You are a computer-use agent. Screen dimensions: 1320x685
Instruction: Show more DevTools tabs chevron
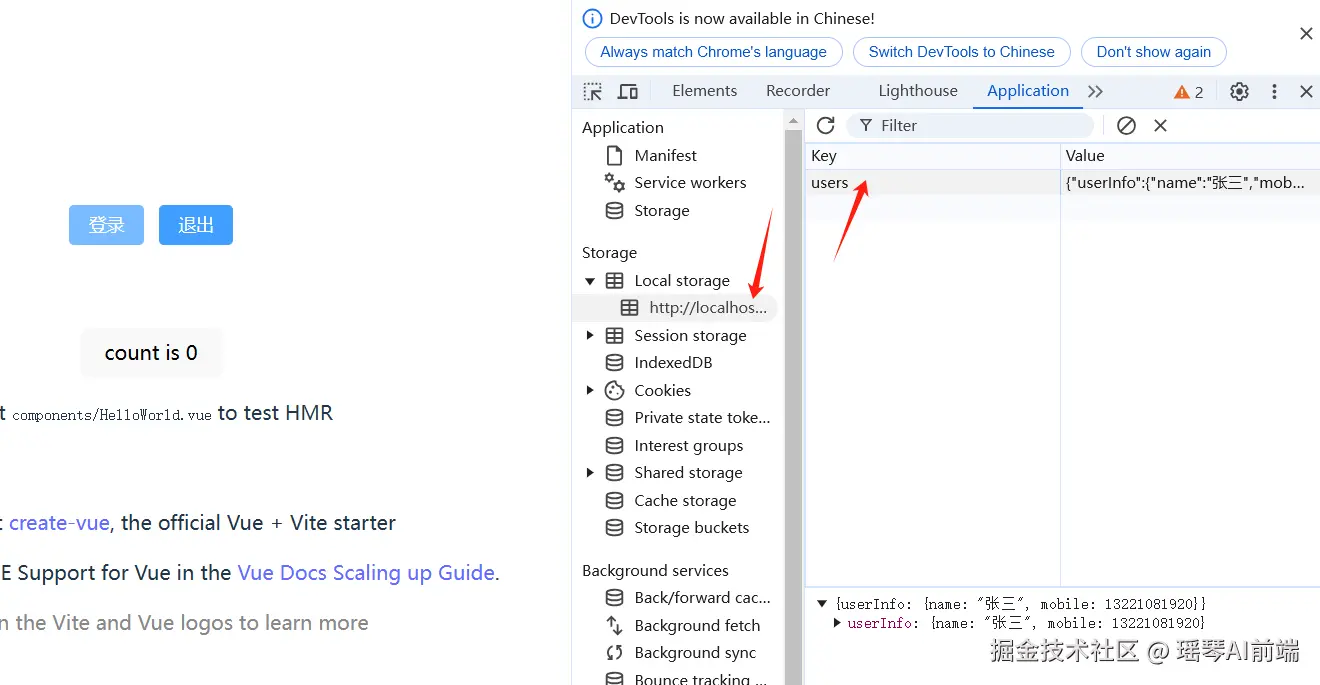tap(1096, 91)
